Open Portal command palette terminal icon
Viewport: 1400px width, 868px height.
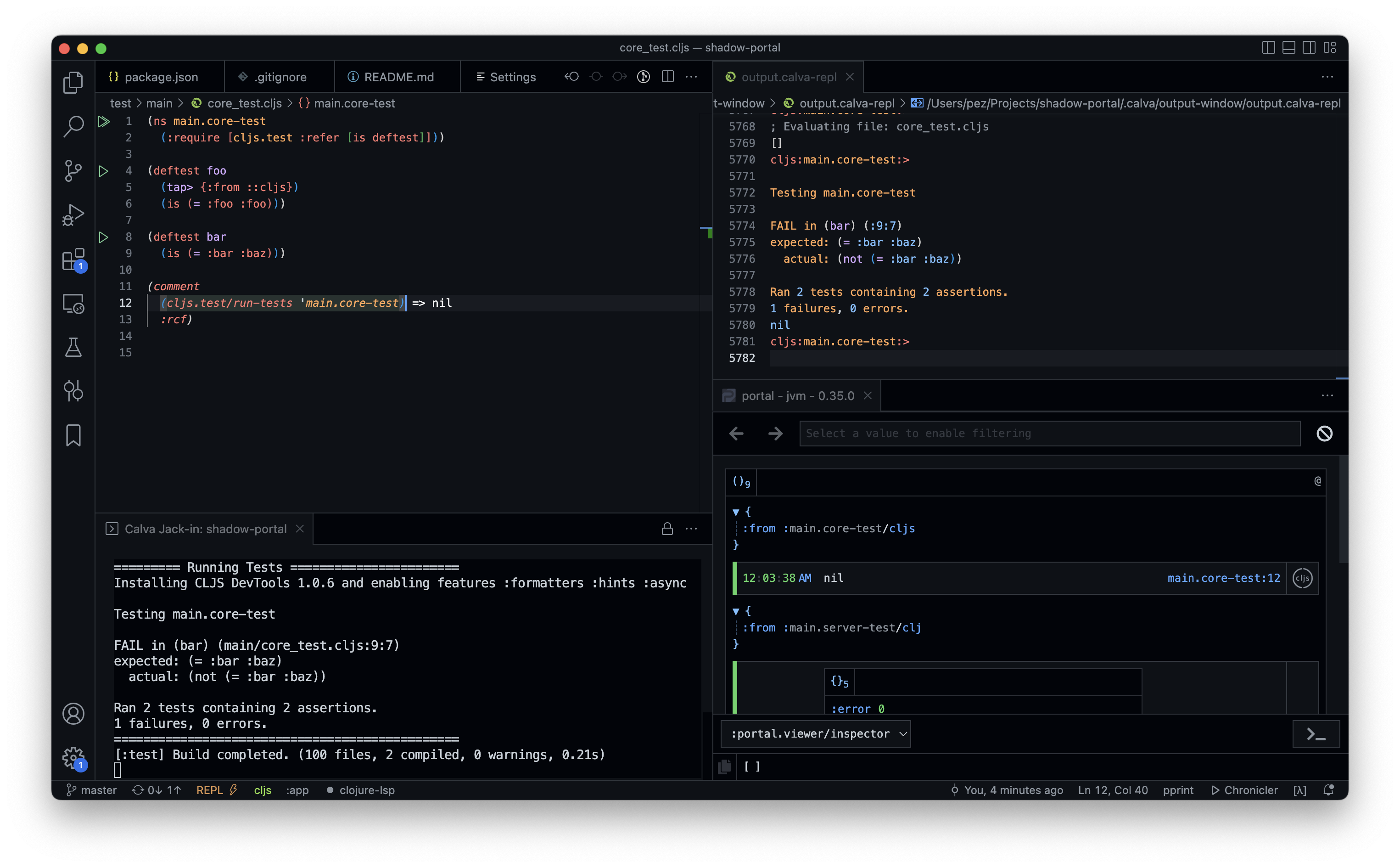(1316, 734)
